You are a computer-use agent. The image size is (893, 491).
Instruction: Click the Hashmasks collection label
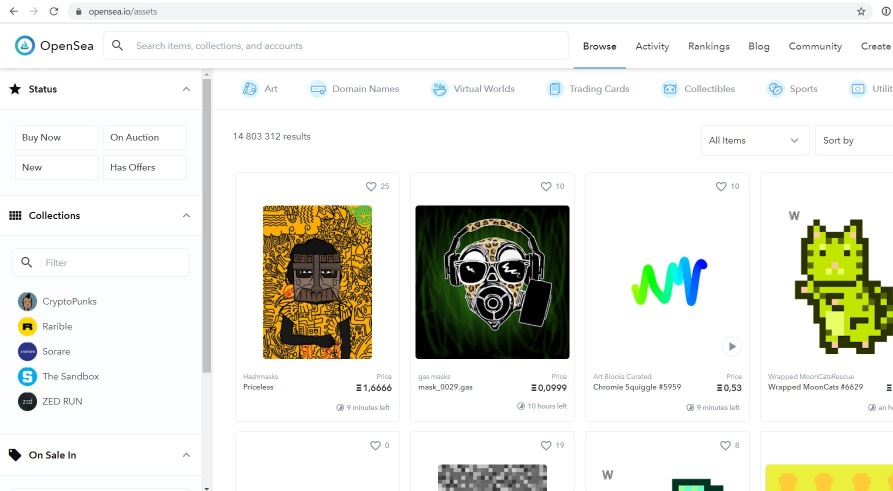click(260, 377)
